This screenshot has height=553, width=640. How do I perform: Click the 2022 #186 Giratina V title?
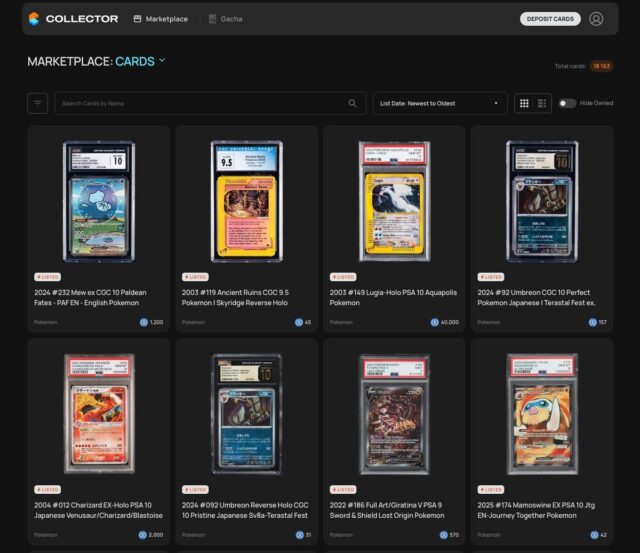tap(387, 510)
